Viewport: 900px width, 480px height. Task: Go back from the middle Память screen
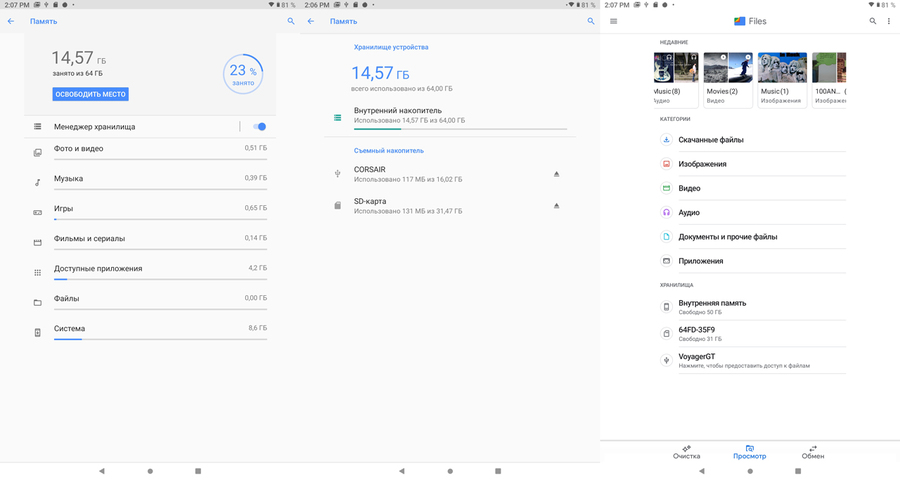click(x=311, y=21)
